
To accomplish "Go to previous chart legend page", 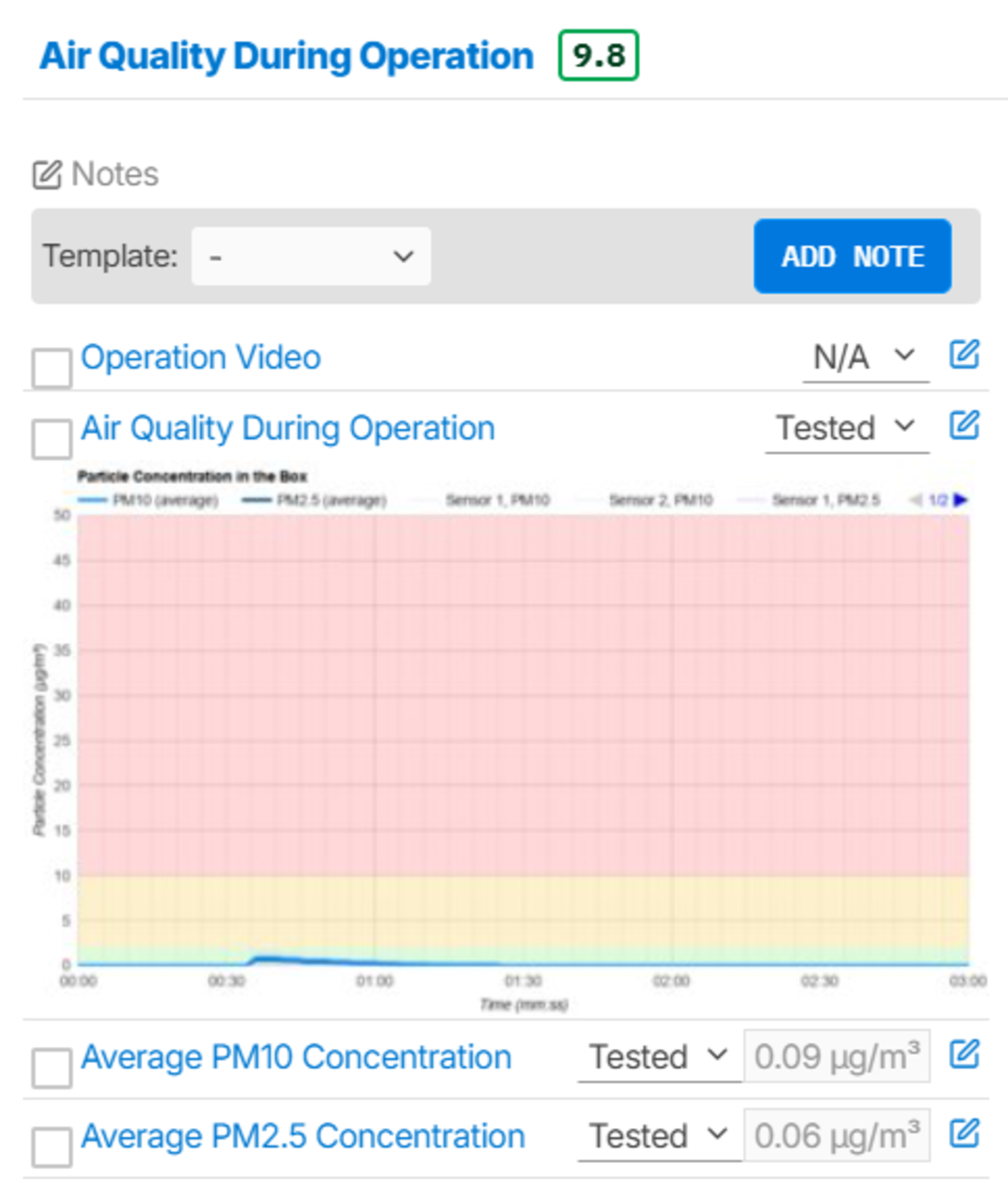I will pyautogui.click(x=916, y=501).
